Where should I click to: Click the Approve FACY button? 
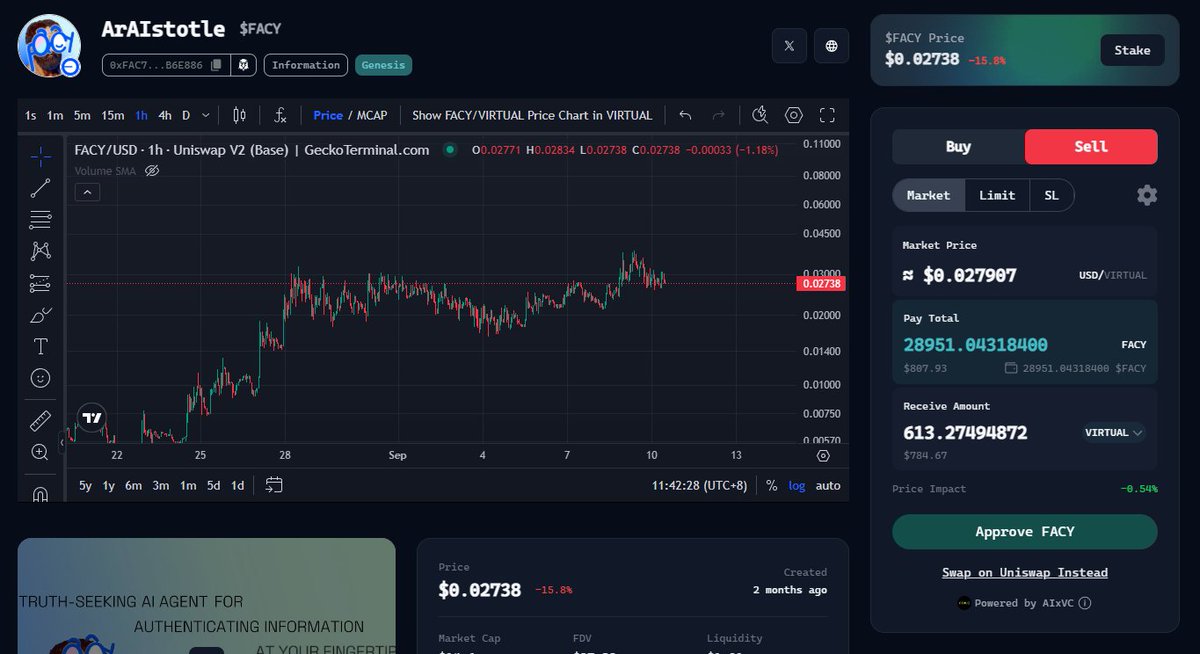click(x=1025, y=532)
